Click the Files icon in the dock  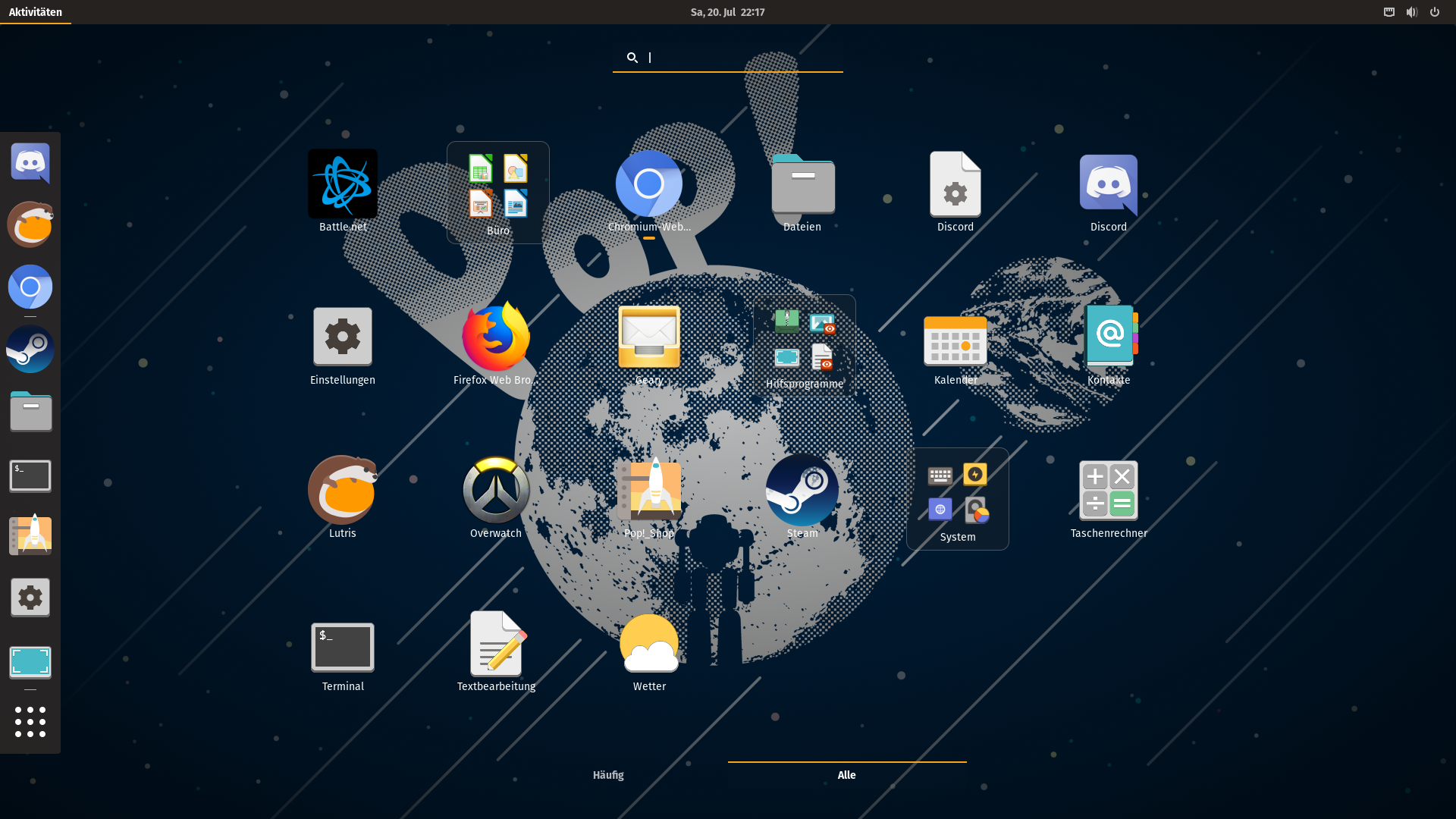point(30,411)
